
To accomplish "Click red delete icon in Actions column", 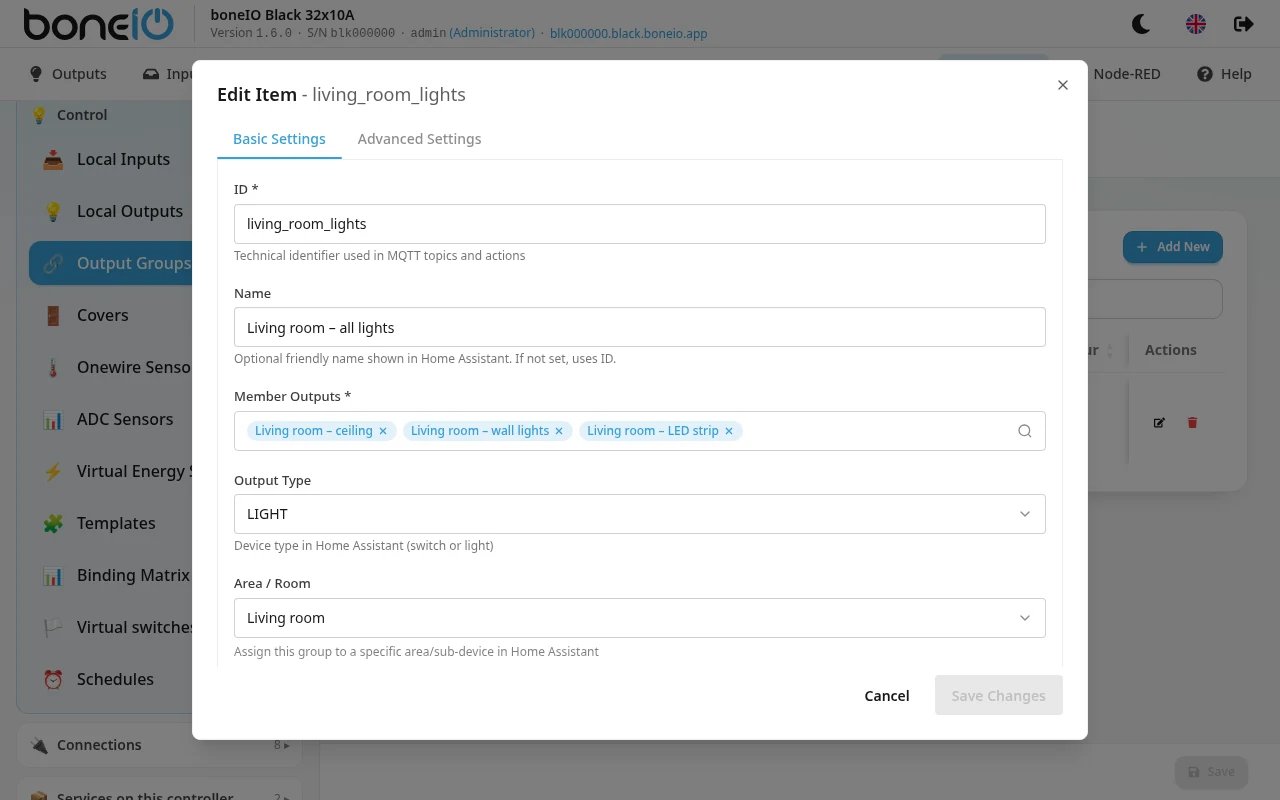I will click(1192, 423).
